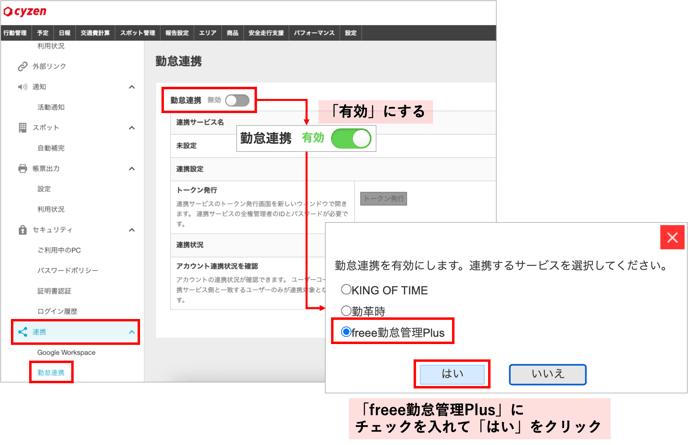Open 利用状況 under 帳票出力
The image size is (688, 445).
click(51, 209)
